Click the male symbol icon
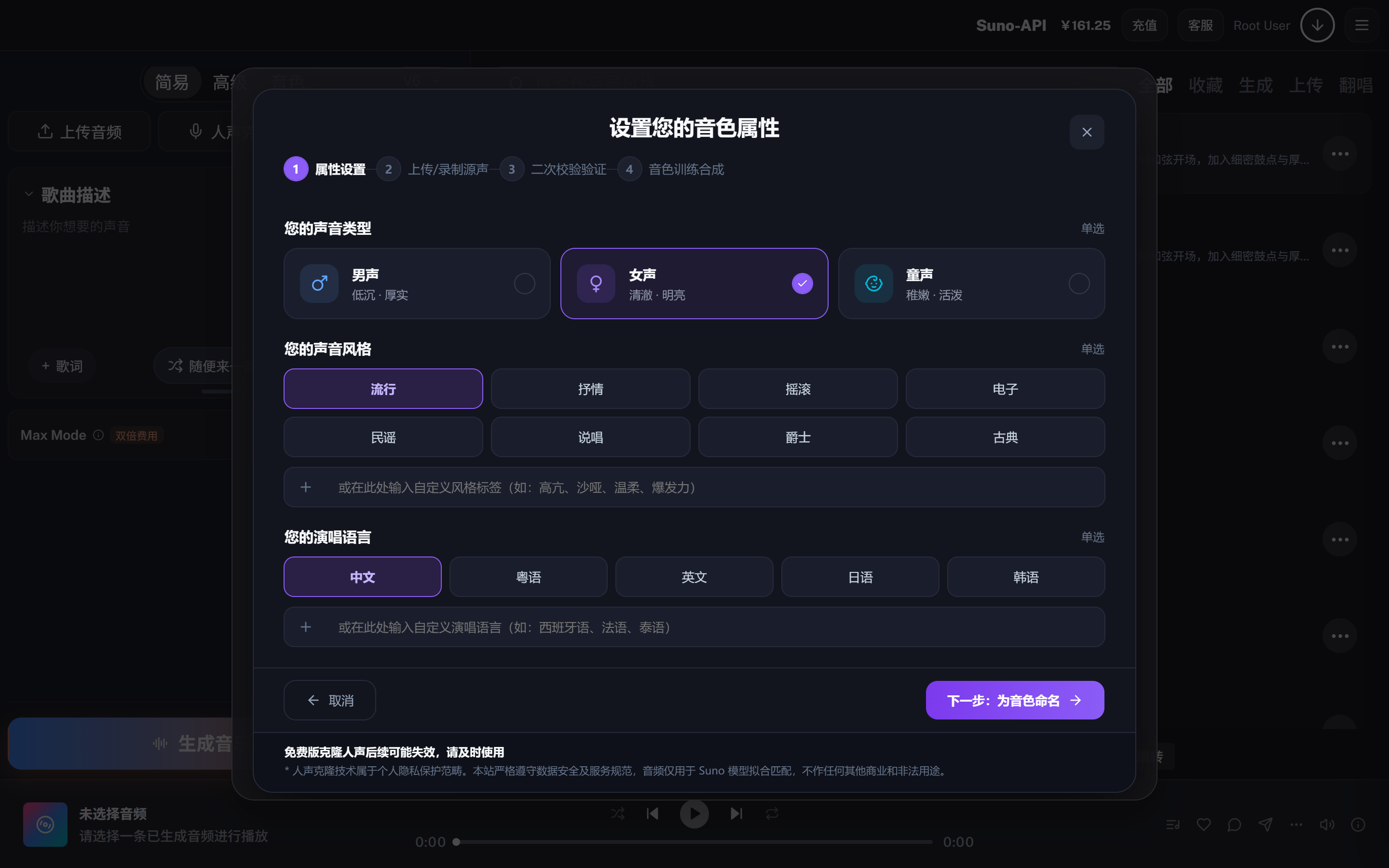The height and width of the screenshot is (868, 1389). tap(319, 284)
